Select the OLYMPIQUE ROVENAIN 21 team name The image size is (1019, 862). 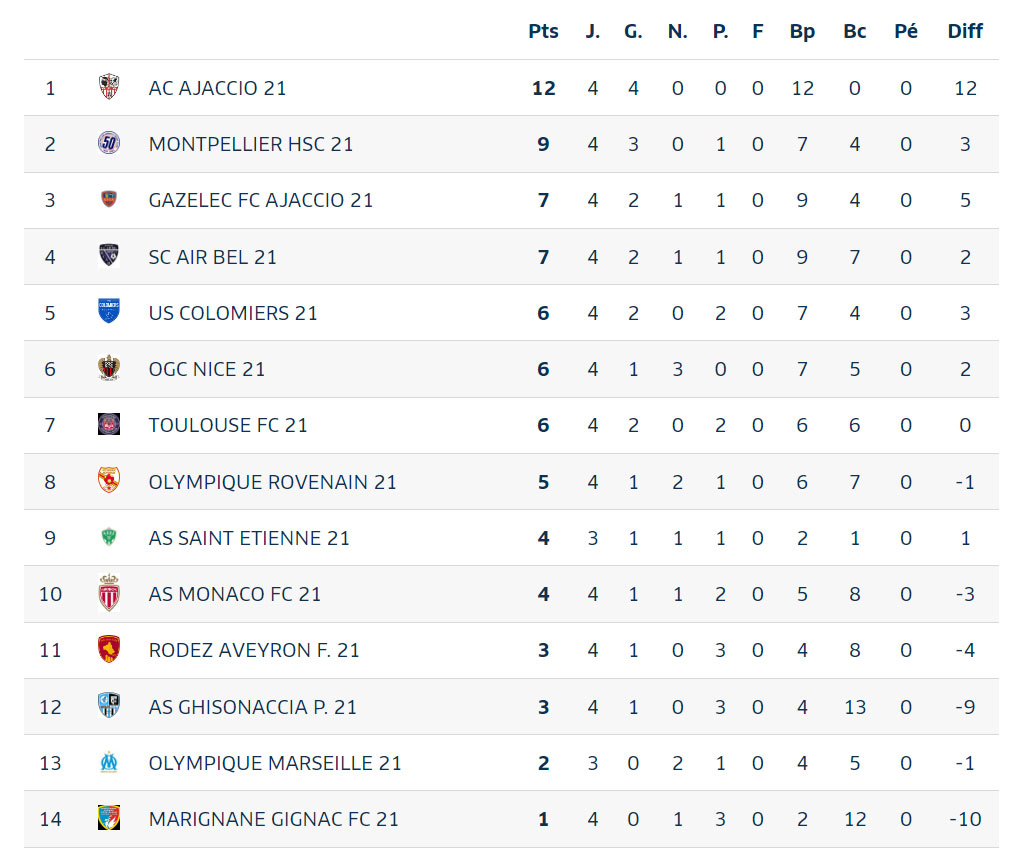click(x=272, y=482)
